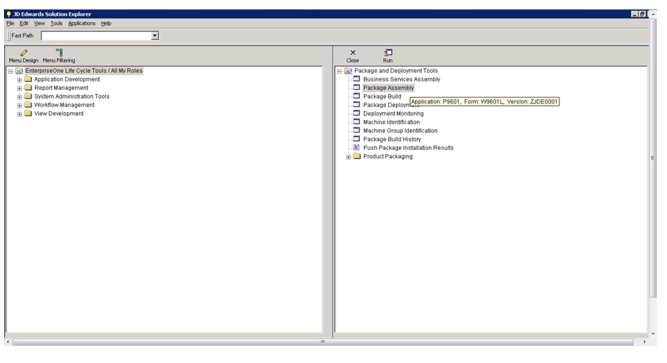This screenshot has height=363, width=667.
Task: Select 'Deployment Monitoring' label
Action: 393,114
